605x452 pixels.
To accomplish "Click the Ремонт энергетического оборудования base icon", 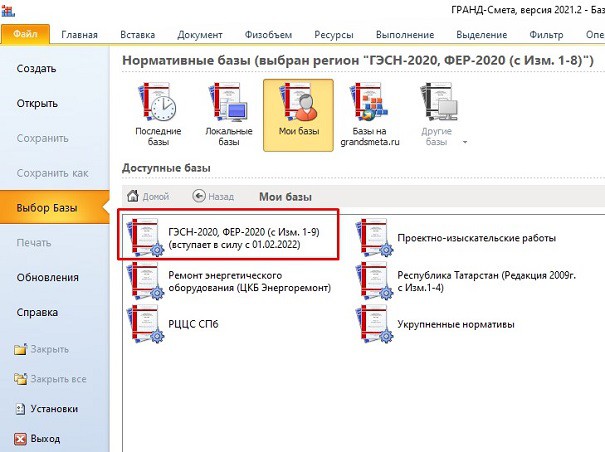I will click(x=146, y=281).
